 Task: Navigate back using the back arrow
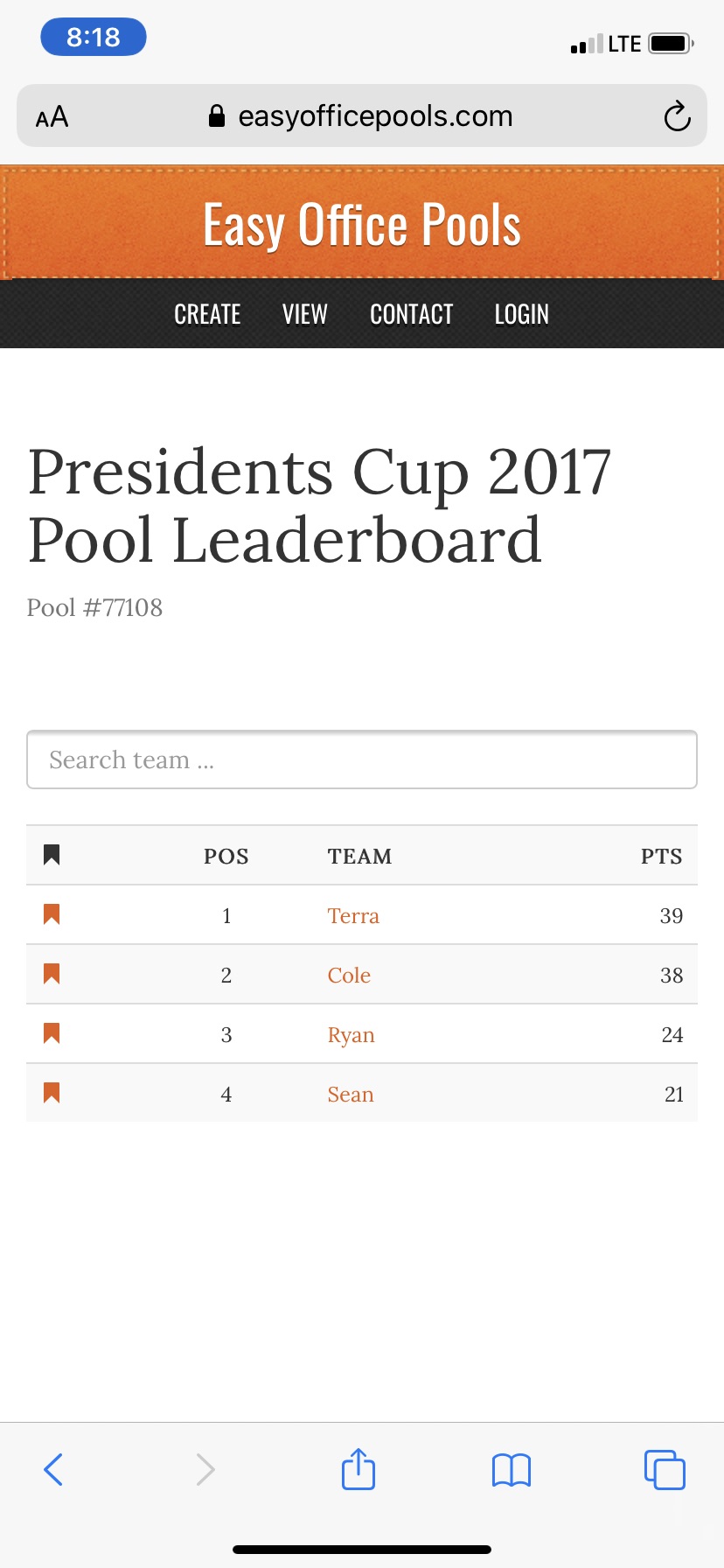coord(52,1469)
